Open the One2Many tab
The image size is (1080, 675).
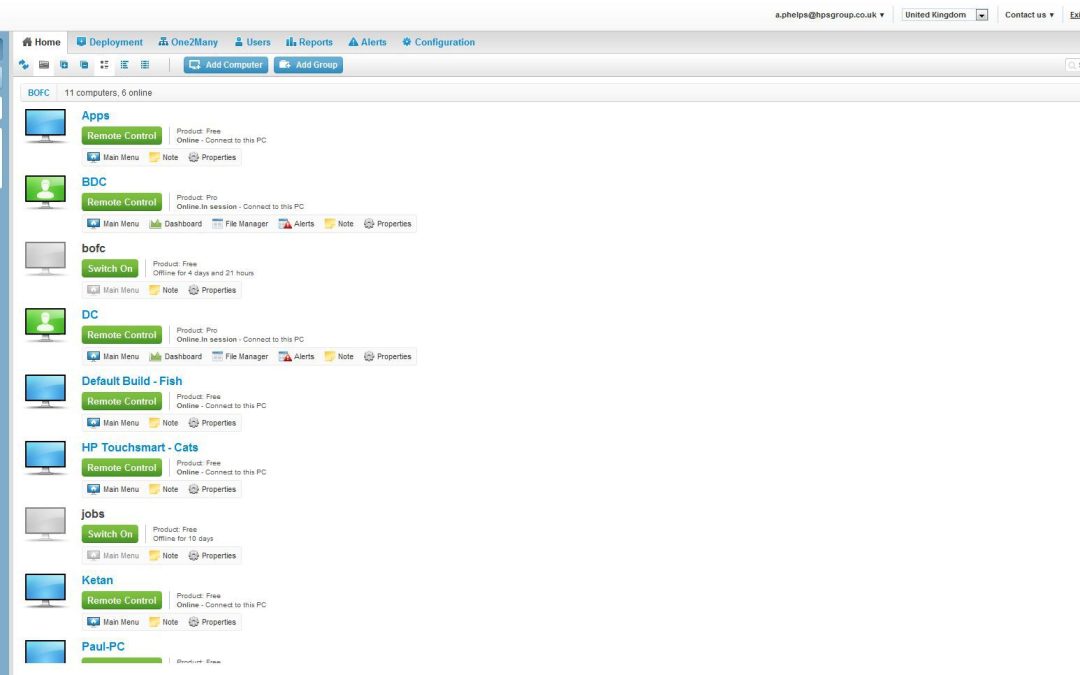pos(188,42)
